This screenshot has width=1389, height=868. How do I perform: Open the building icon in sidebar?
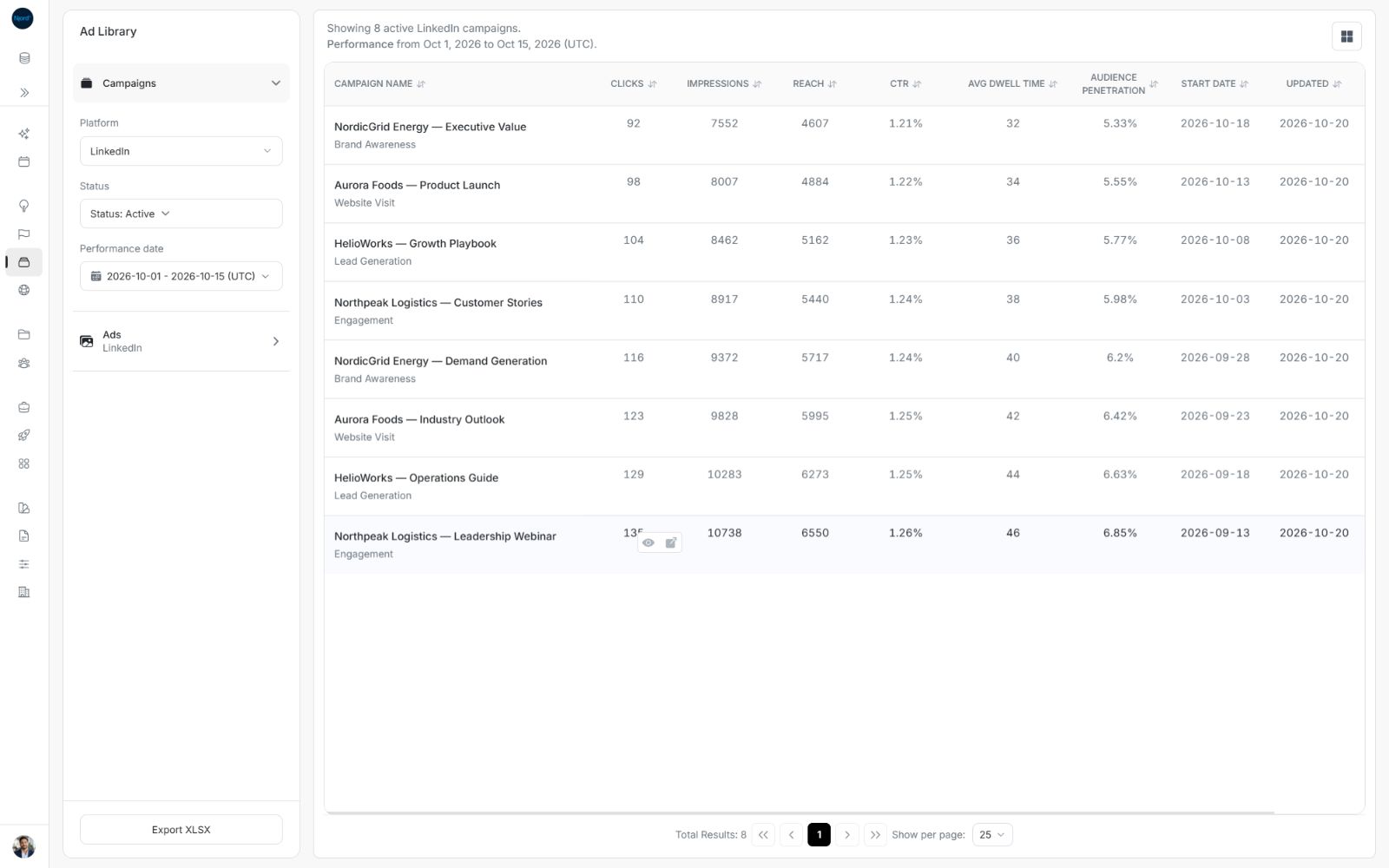[x=24, y=592]
